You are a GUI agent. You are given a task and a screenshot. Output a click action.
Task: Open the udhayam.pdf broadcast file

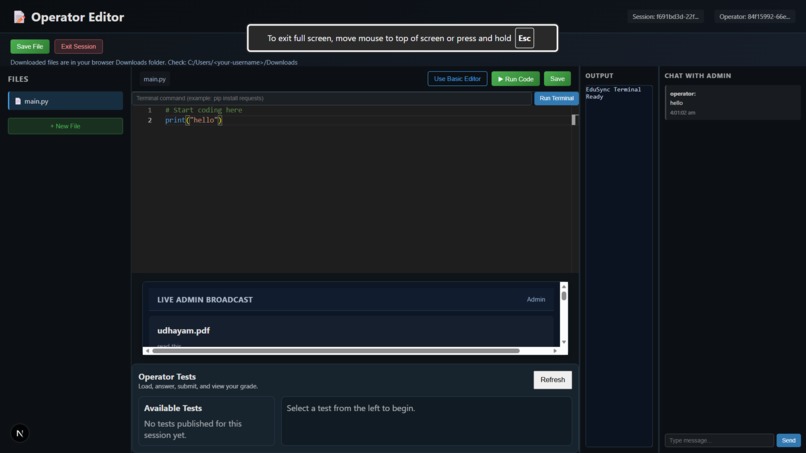(184, 331)
